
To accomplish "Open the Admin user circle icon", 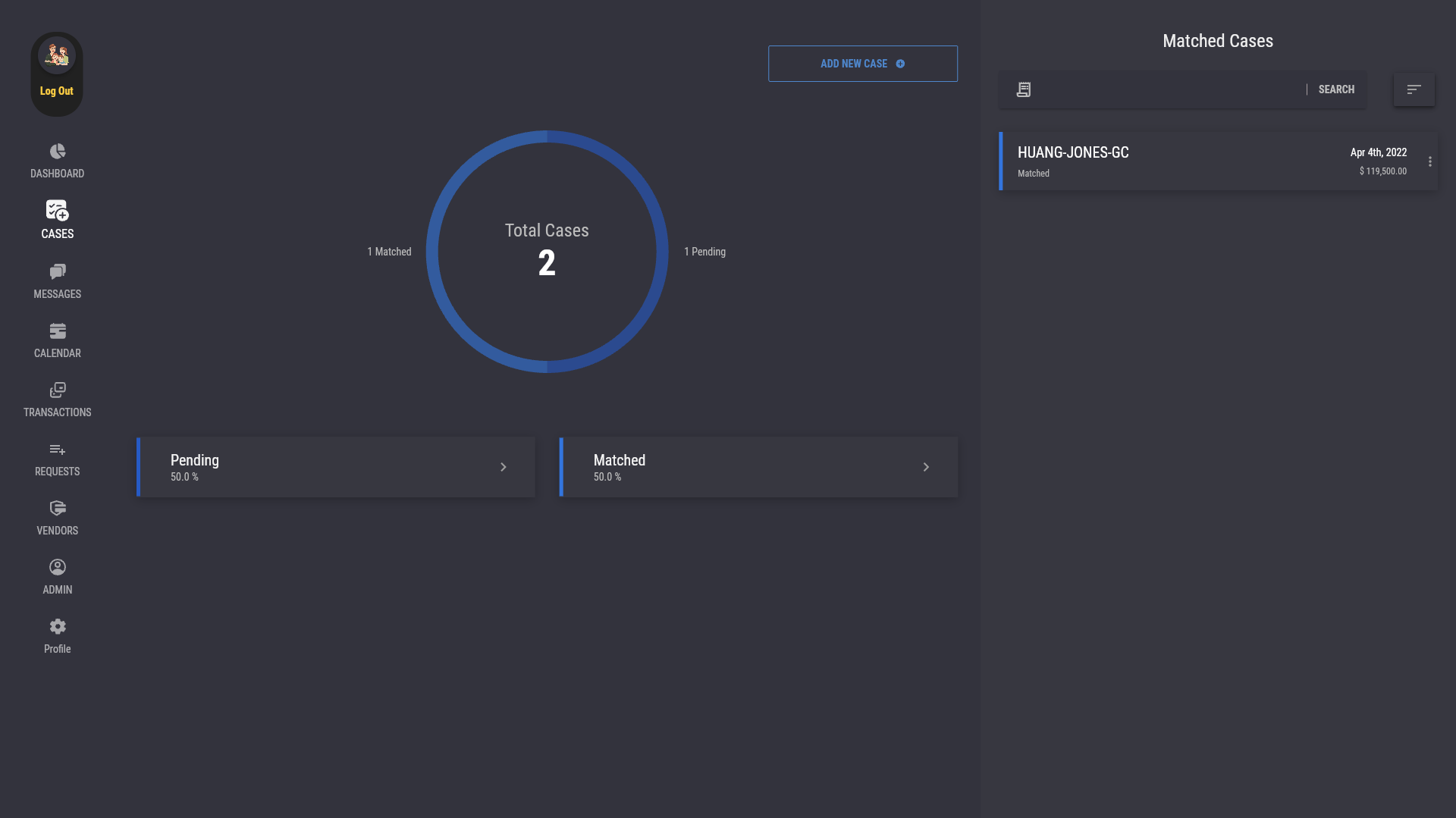I will pos(58,567).
